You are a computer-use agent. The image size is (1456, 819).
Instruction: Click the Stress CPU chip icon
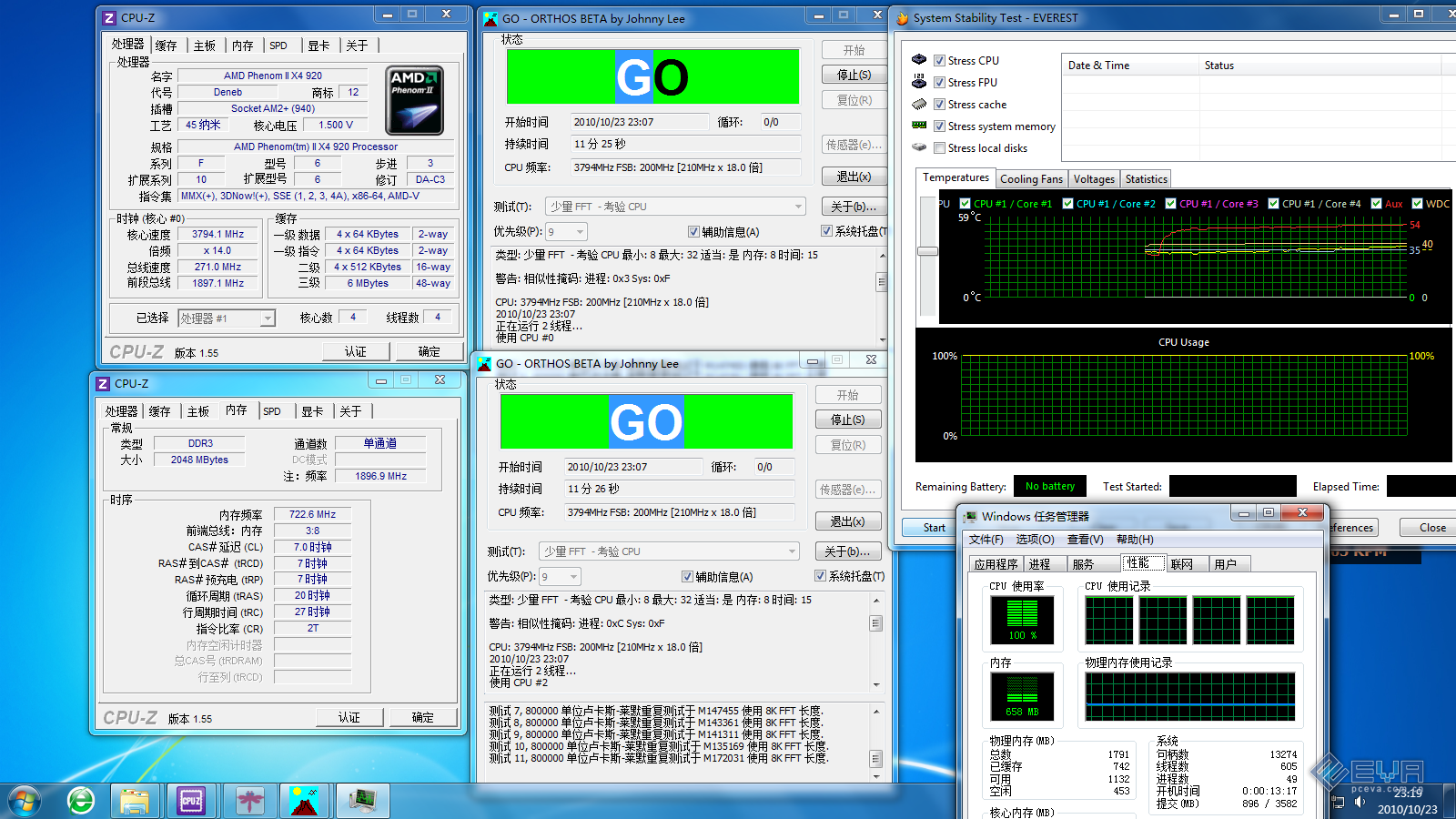point(919,59)
